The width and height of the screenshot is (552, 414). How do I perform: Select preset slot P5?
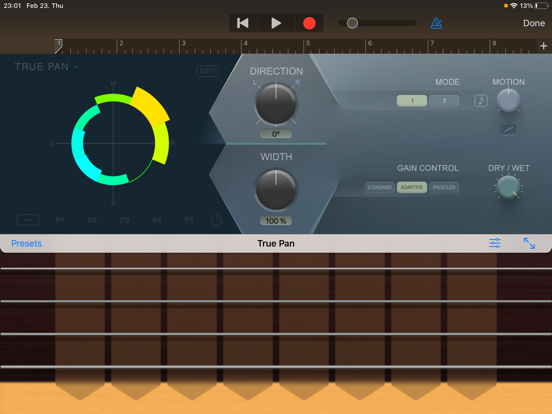coord(189,220)
